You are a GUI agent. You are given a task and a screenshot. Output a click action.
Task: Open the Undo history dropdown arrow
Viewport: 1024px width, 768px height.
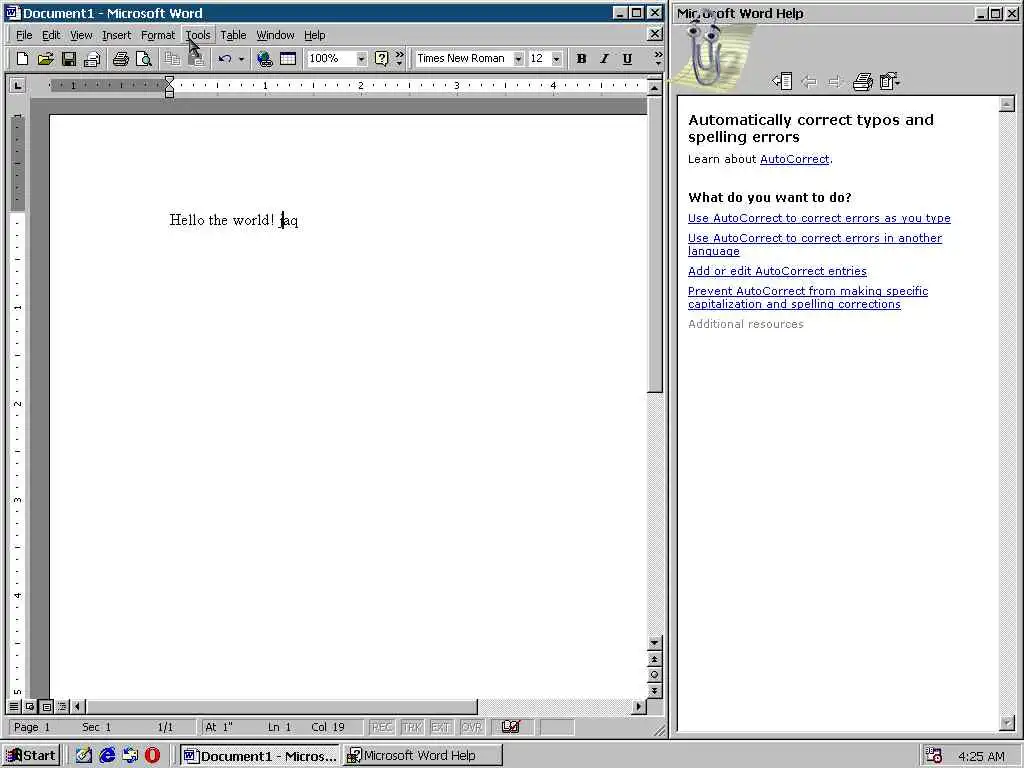coord(242,59)
